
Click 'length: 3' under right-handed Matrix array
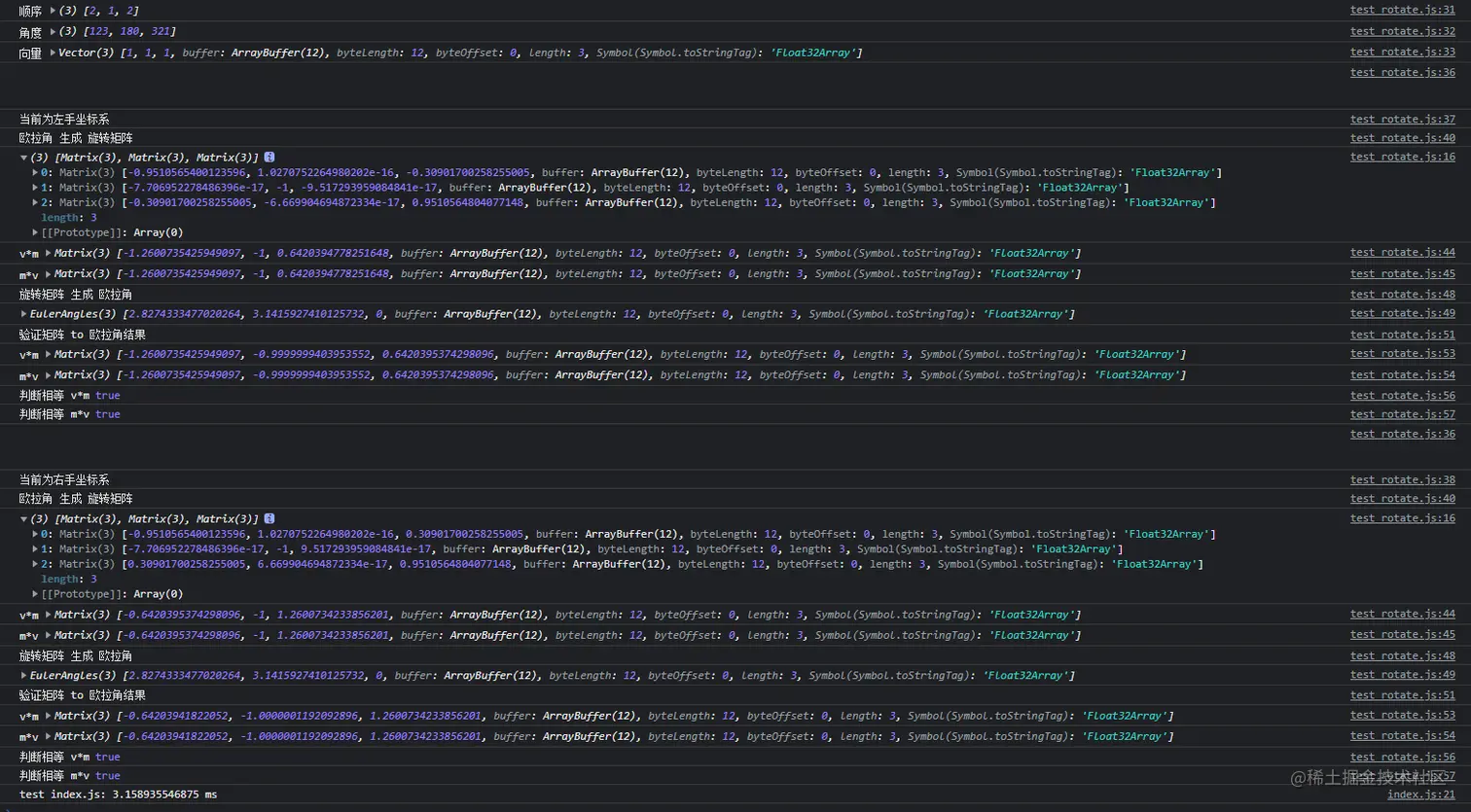pyautogui.click(x=69, y=579)
